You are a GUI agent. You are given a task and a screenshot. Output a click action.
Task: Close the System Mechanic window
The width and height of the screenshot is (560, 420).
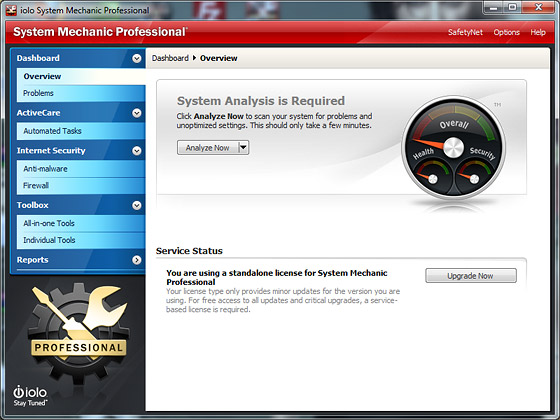539,7
